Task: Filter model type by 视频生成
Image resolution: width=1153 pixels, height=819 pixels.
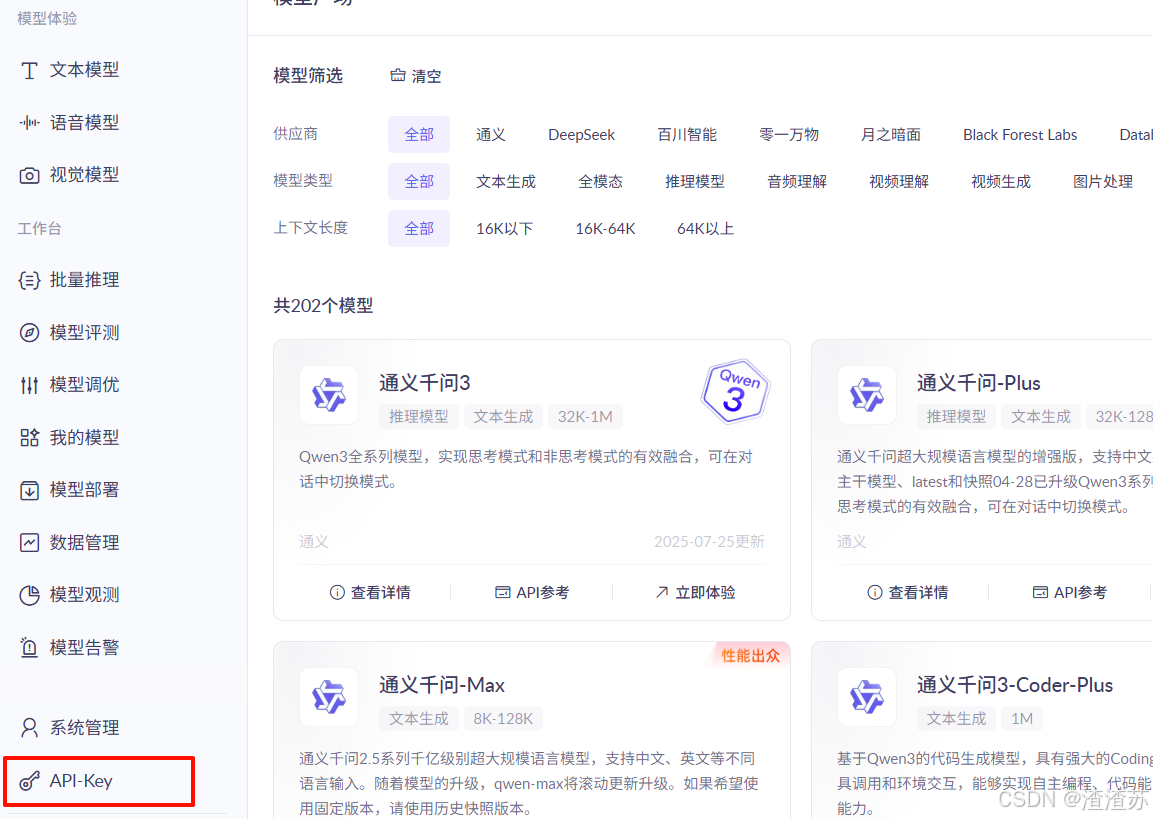Action: 1001,182
